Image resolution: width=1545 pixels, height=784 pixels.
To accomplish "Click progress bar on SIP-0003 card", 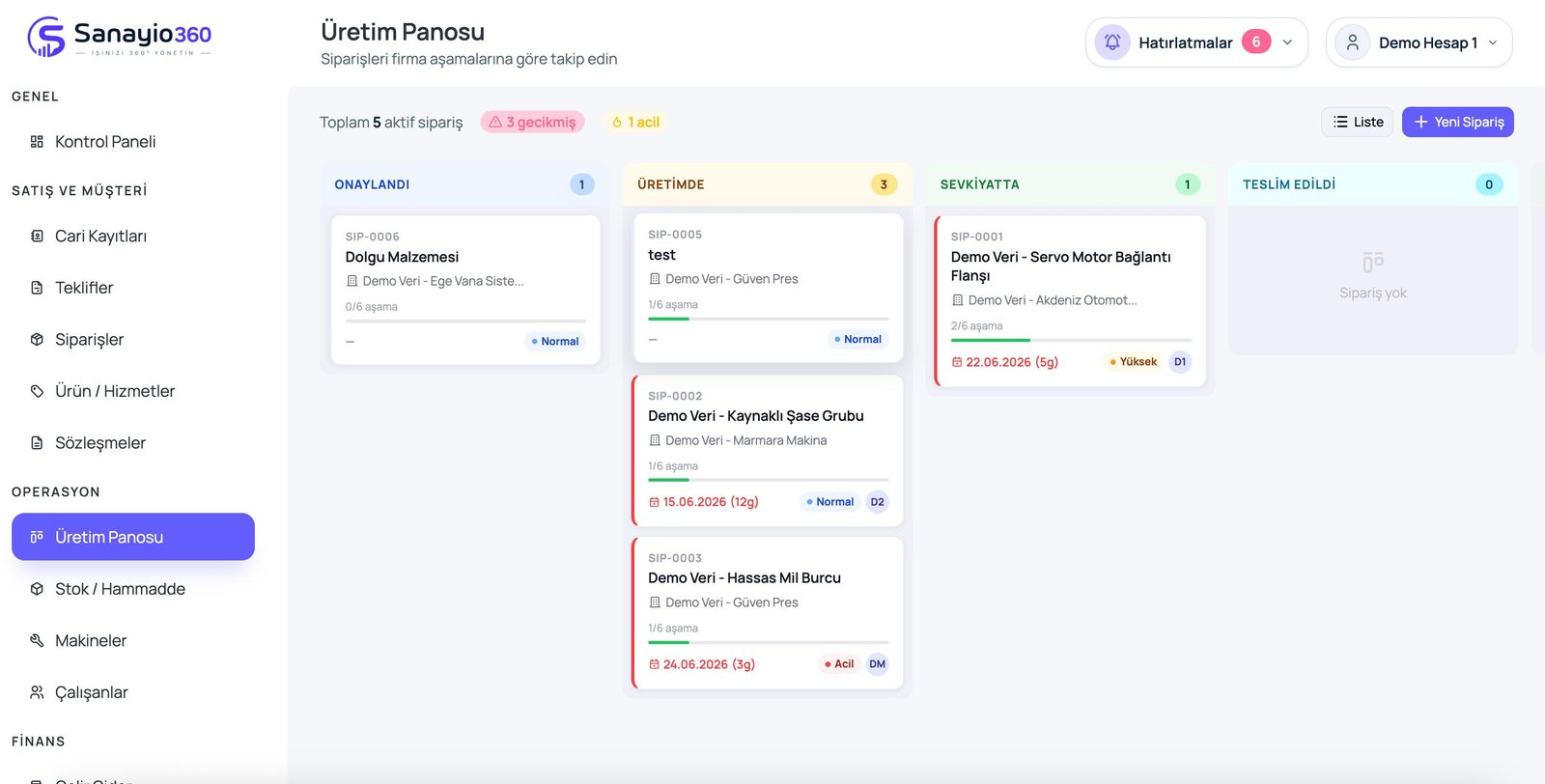I will (x=768, y=642).
